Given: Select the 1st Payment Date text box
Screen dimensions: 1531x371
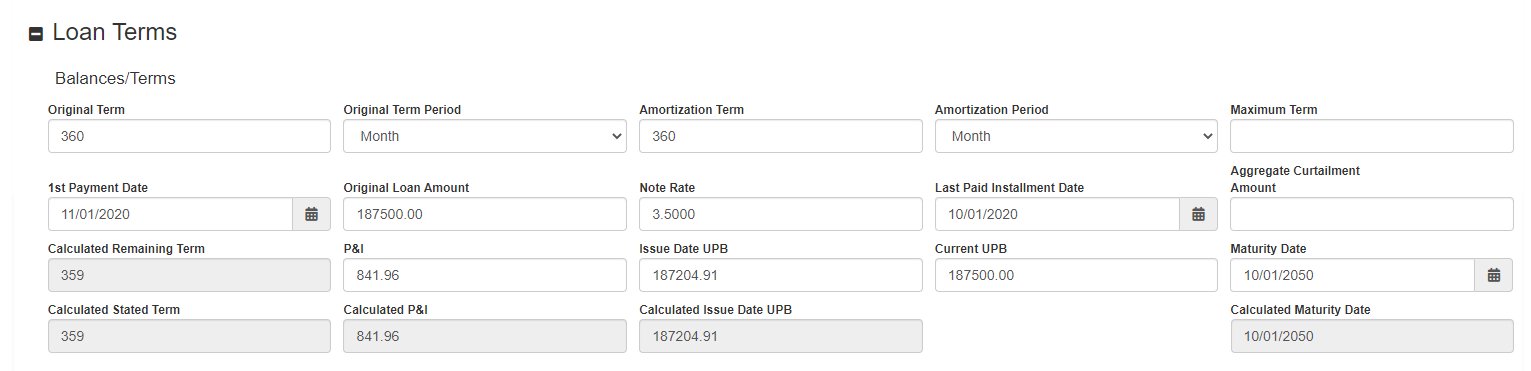Looking at the screenshot, I should (170, 214).
